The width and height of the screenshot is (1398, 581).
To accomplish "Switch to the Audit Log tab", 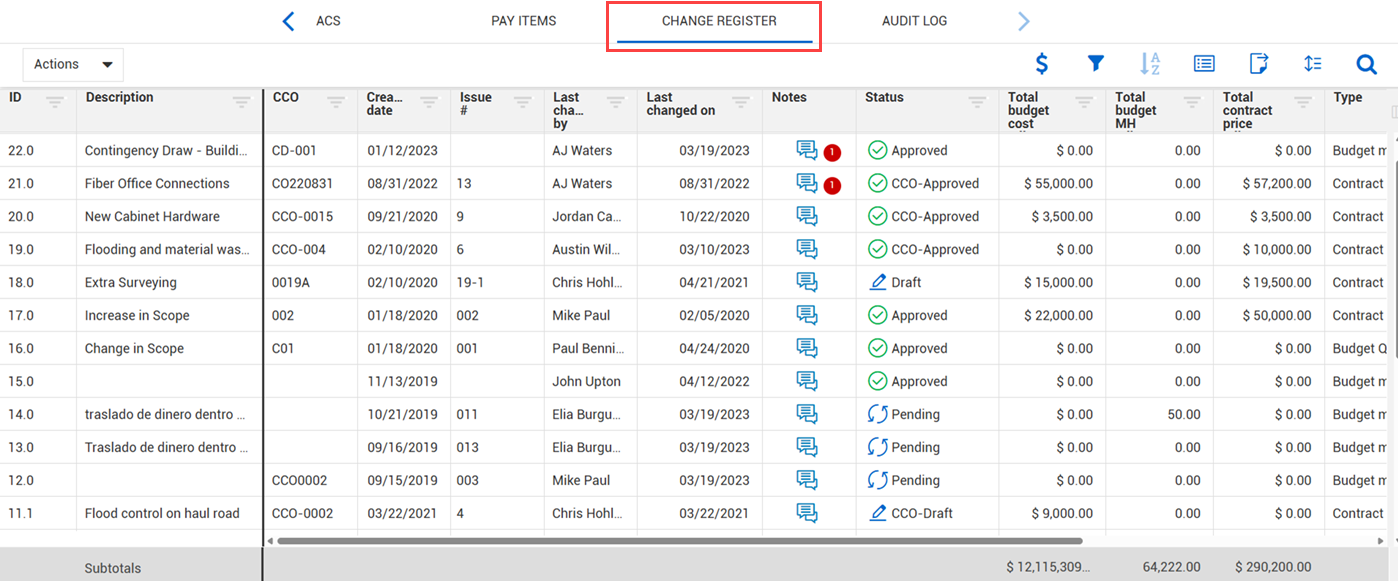I will 914,21.
